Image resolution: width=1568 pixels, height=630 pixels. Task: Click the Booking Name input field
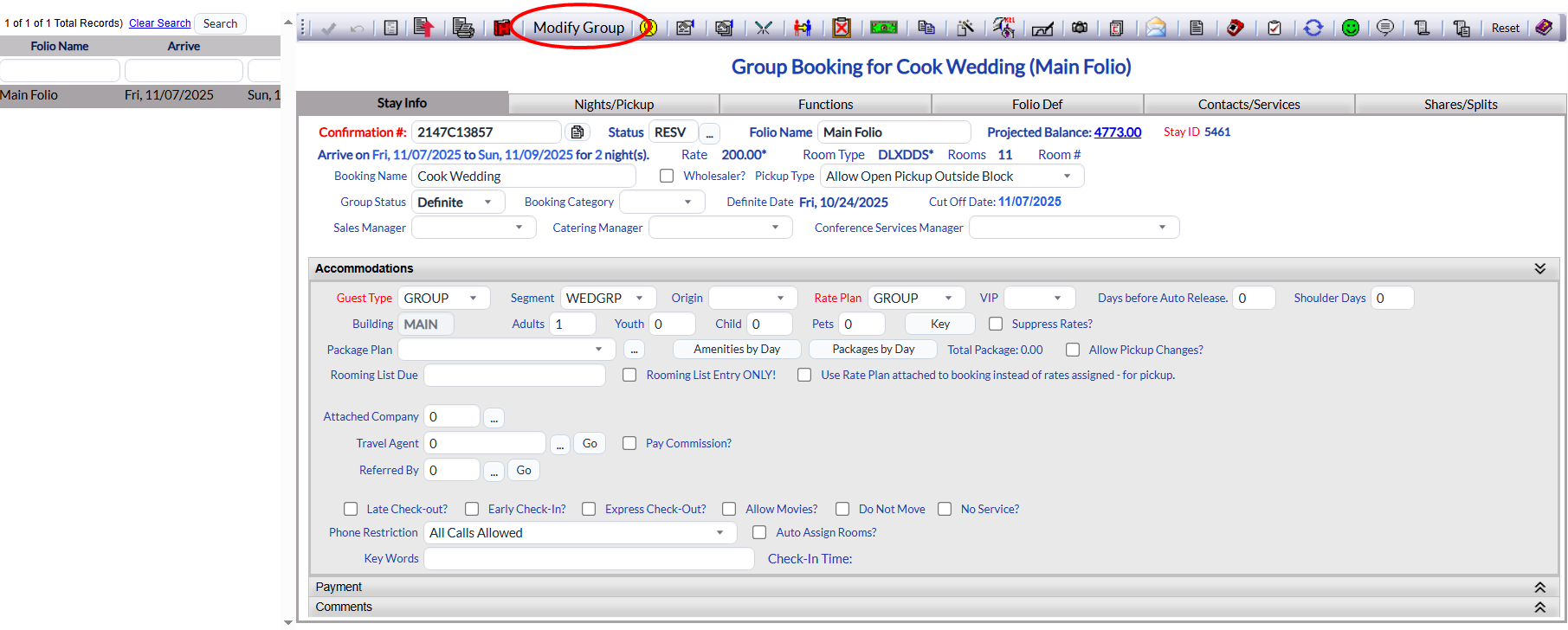(524, 177)
